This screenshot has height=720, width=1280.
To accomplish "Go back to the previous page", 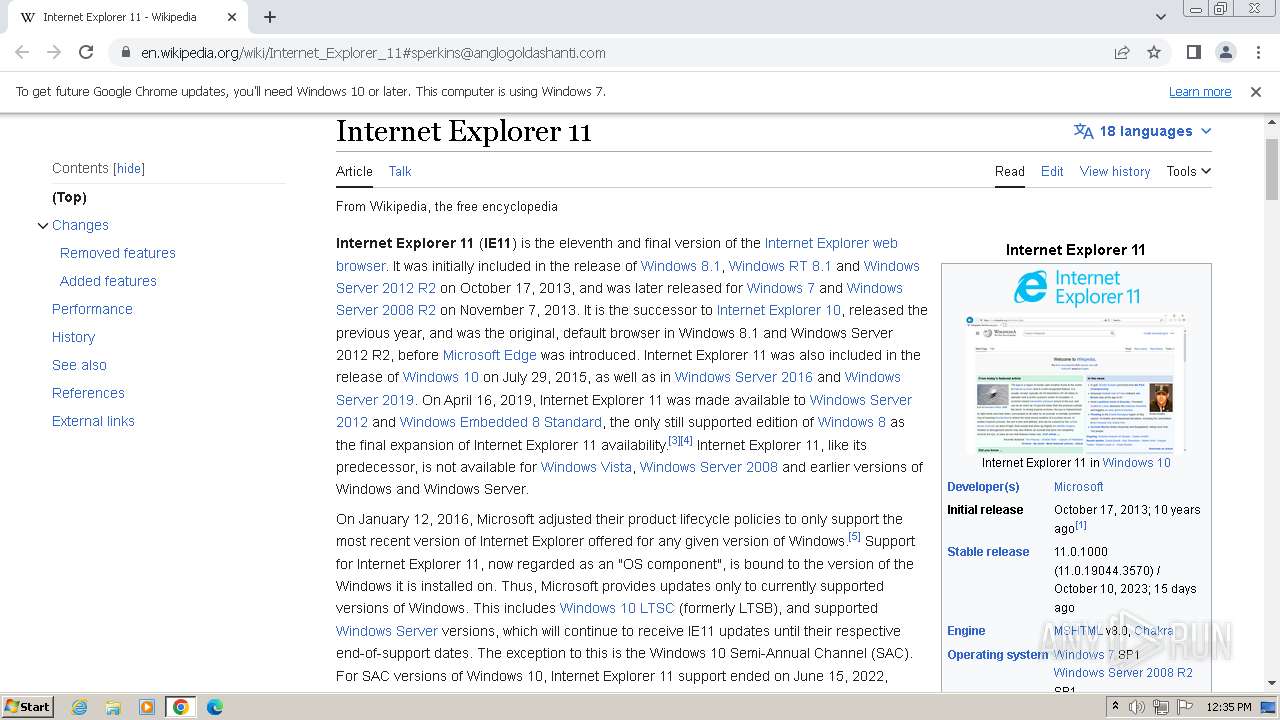I will click(22, 53).
